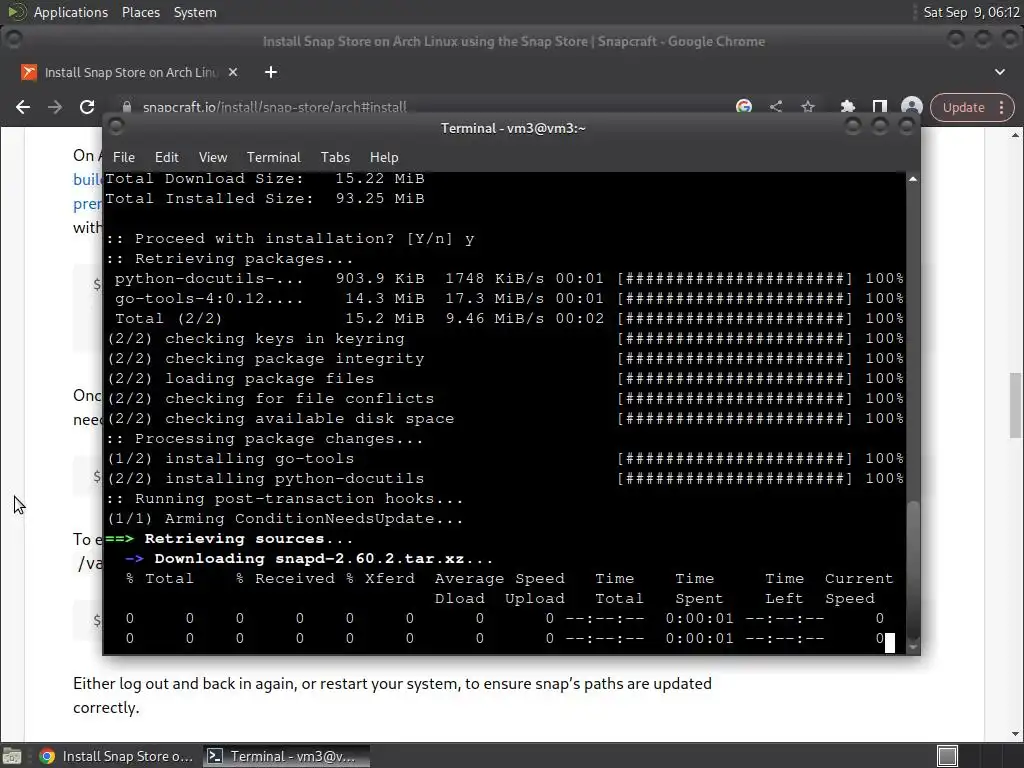Open the Terminal menu item
The width and height of the screenshot is (1024, 768).
(x=274, y=157)
